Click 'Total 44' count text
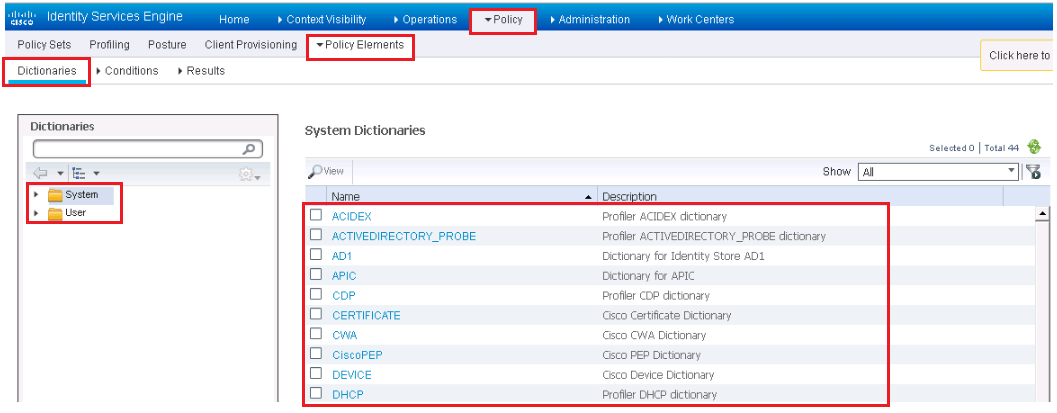 pos(1001,148)
